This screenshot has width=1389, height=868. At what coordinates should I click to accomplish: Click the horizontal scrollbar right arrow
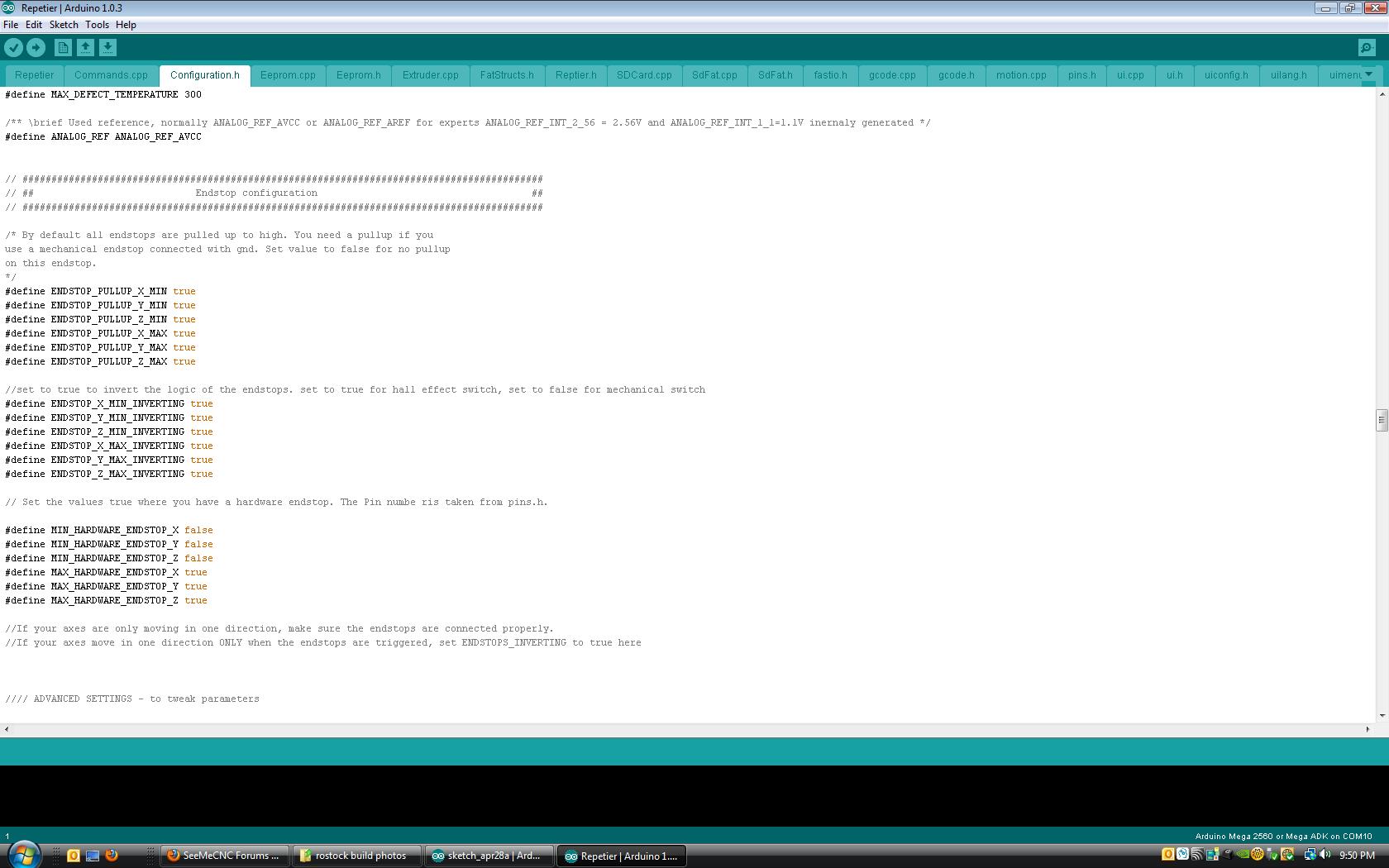coord(1368,729)
